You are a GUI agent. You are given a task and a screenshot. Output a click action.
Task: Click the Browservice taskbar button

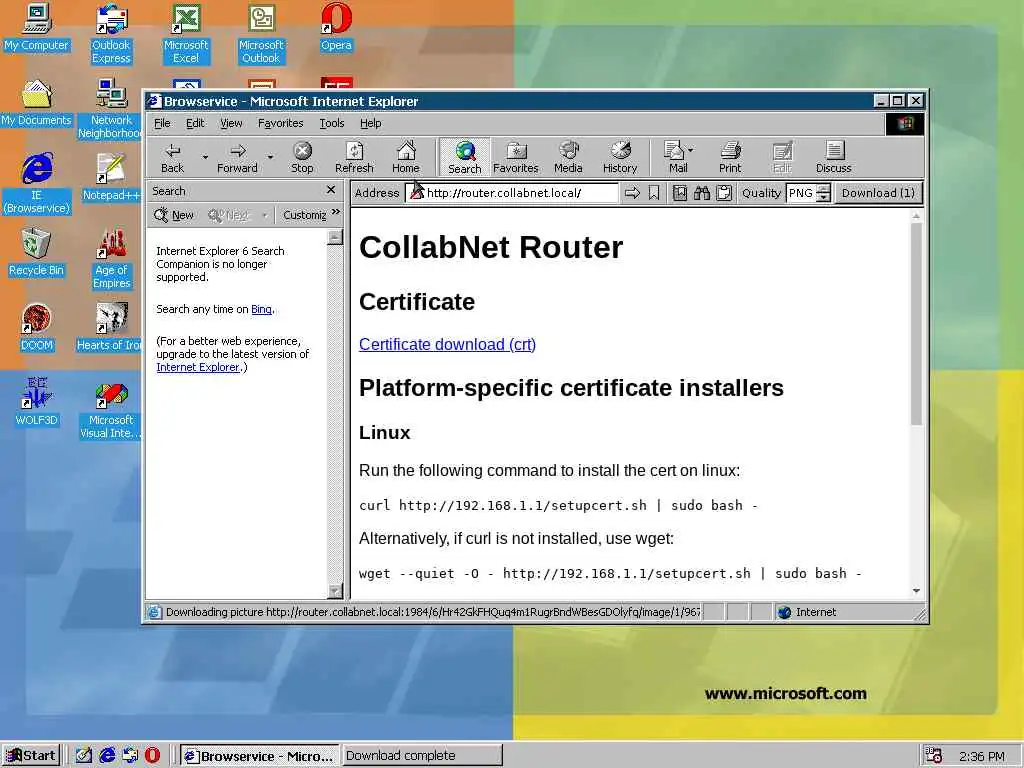(260, 756)
